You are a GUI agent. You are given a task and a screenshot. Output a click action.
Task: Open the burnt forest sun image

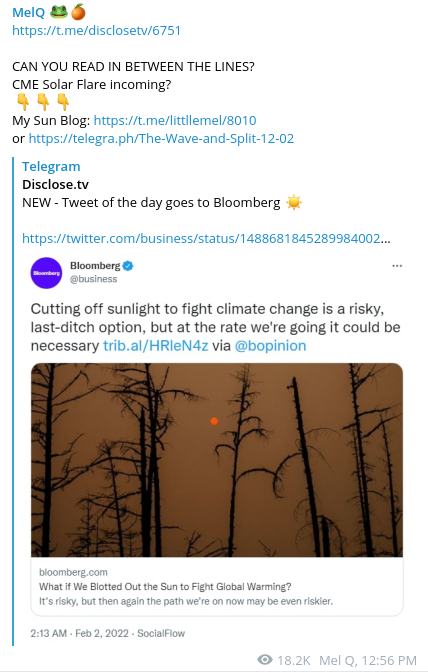click(217, 460)
